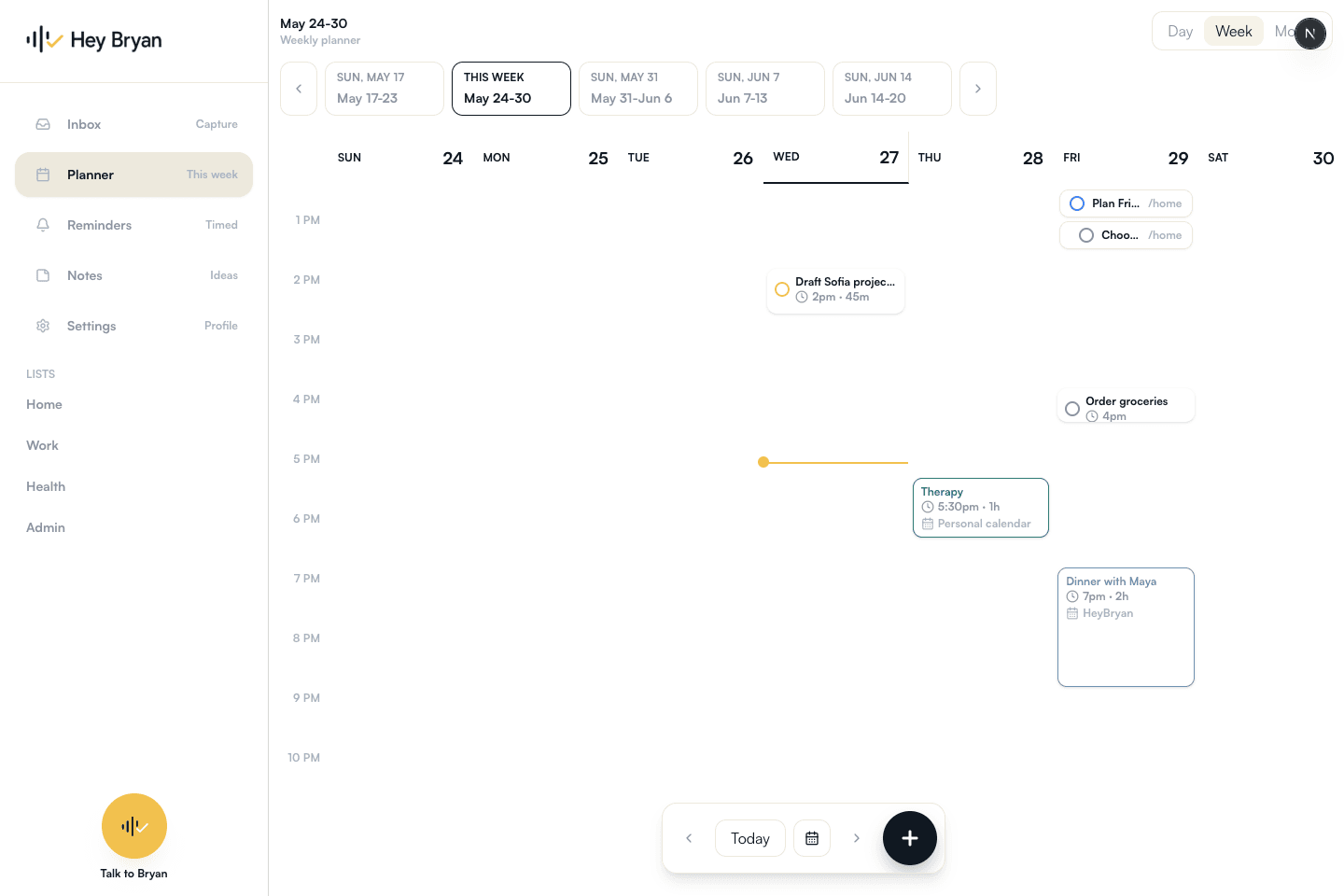Image resolution: width=1344 pixels, height=896 pixels.
Task: Open the Admin list
Action: click(46, 527)
